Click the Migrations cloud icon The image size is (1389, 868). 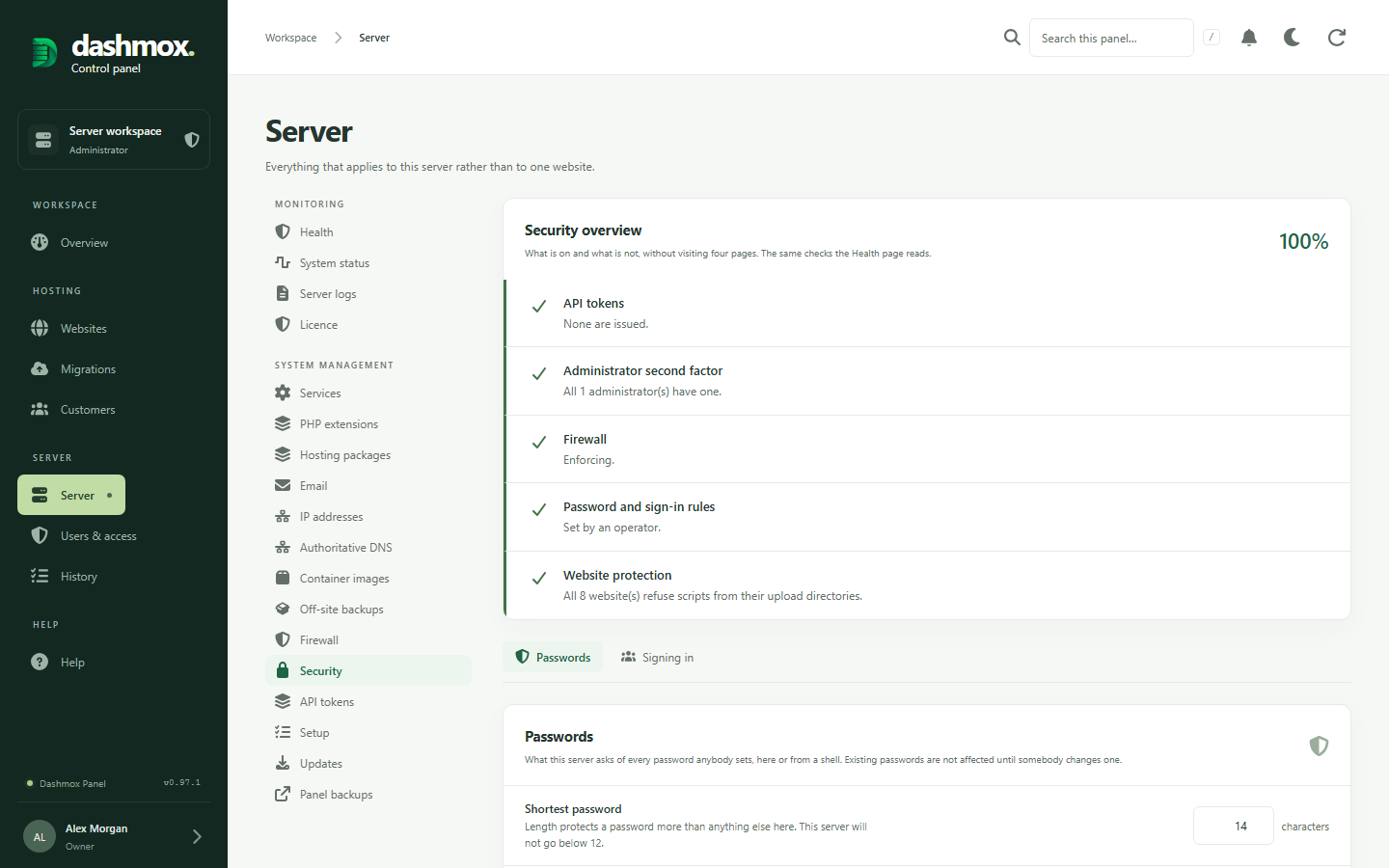pyautogui.click(x=40, y=368)
